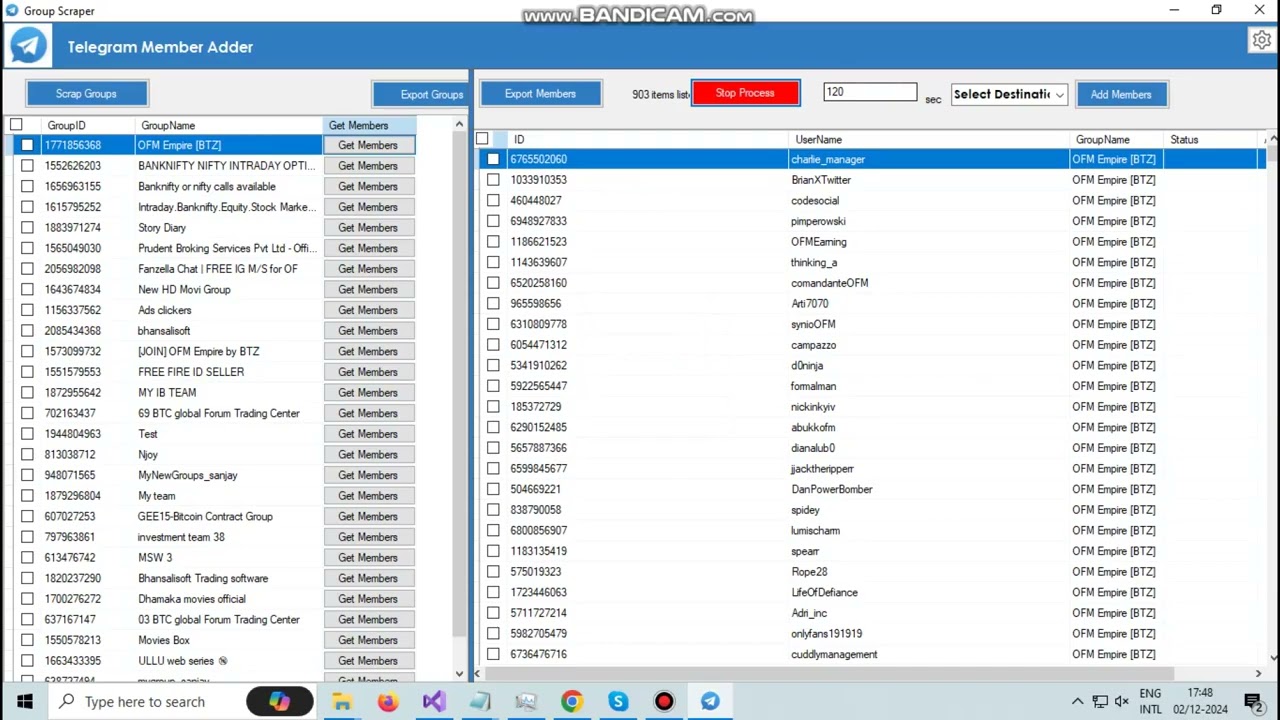Click the Export Groups button
This screenshot has width=1280, height=720.
coord(420,95)
